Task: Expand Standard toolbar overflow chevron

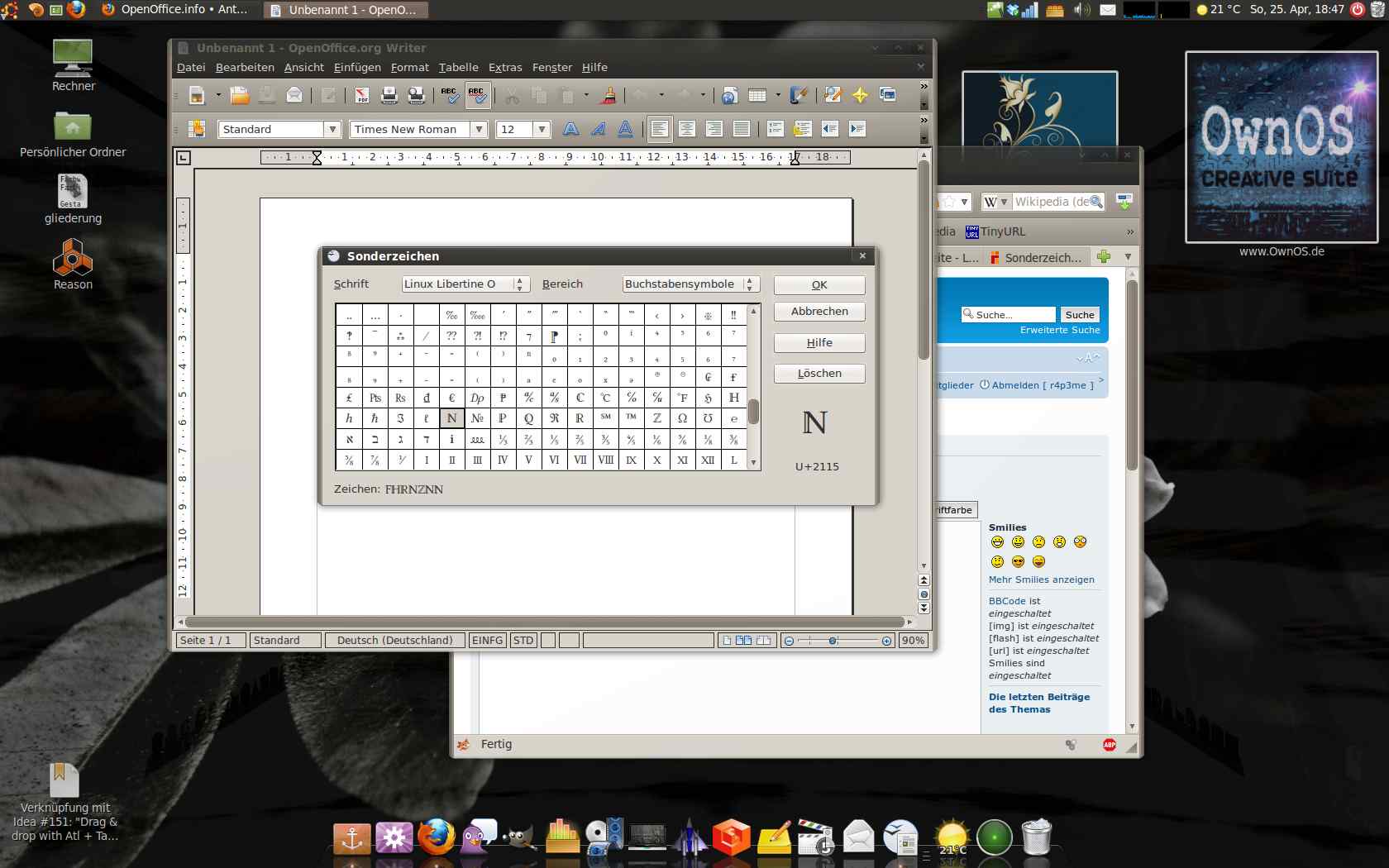Action: pyautogui.click(x=924, y=86)
